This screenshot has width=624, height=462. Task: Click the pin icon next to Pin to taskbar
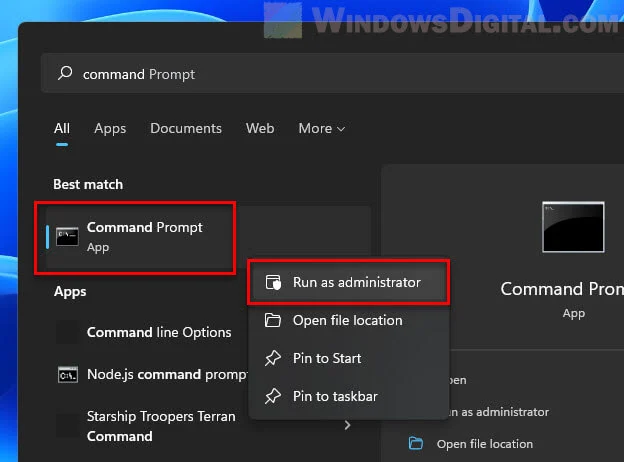pyautogui.click(x=273, y=396)
